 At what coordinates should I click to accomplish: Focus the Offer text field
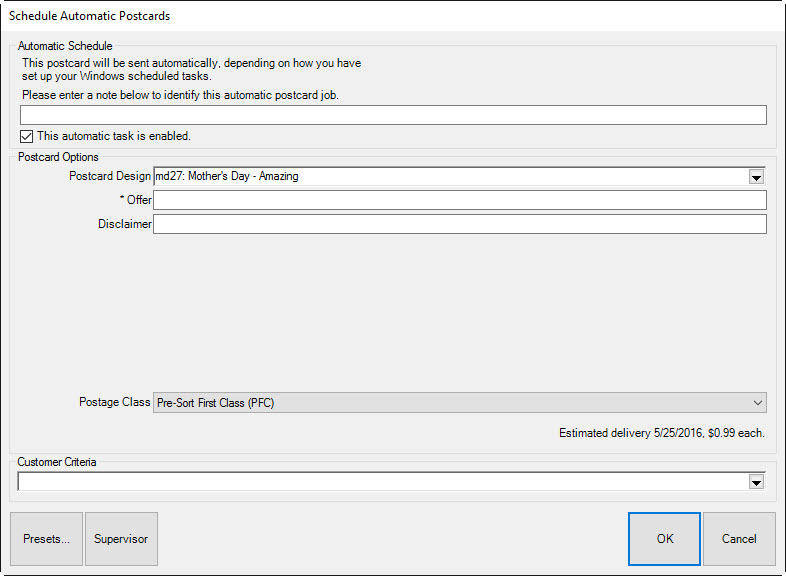click(x=459, y=200)
